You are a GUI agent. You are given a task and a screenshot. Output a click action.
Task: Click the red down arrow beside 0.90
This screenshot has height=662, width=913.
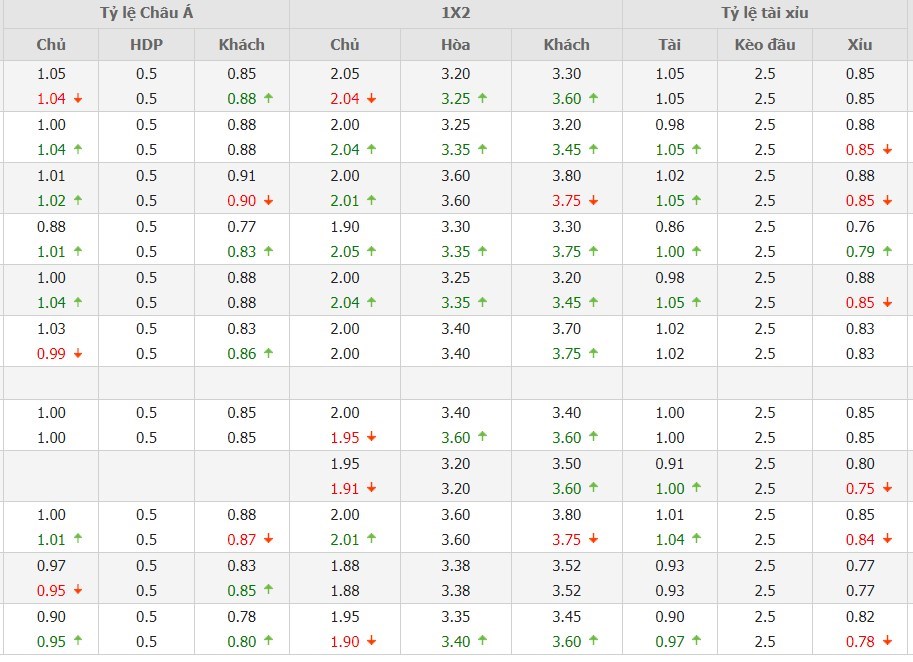click(268, 201)
